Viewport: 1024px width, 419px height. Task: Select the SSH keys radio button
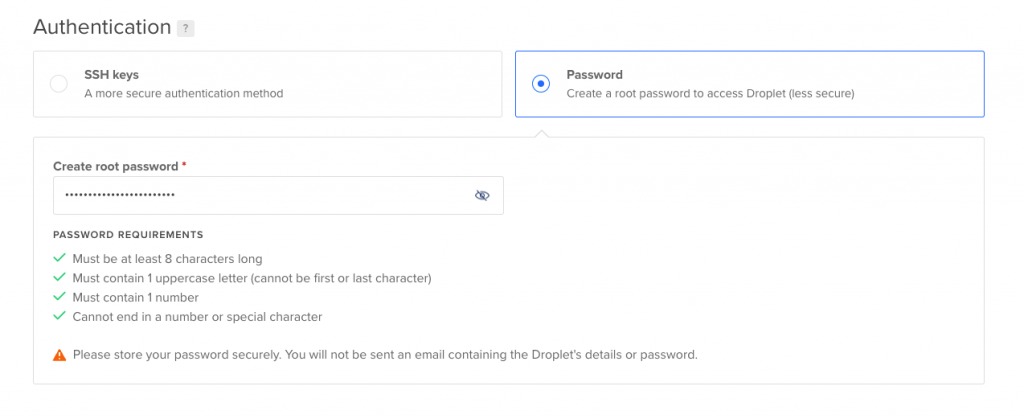coord(59,84)
